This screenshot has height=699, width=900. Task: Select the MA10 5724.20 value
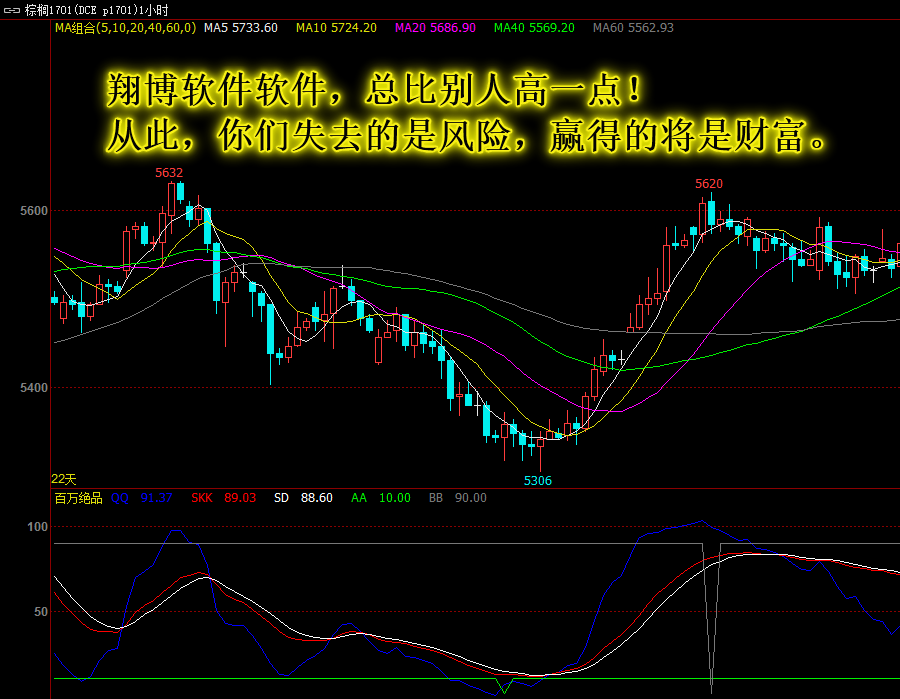(x=336, y=28)
